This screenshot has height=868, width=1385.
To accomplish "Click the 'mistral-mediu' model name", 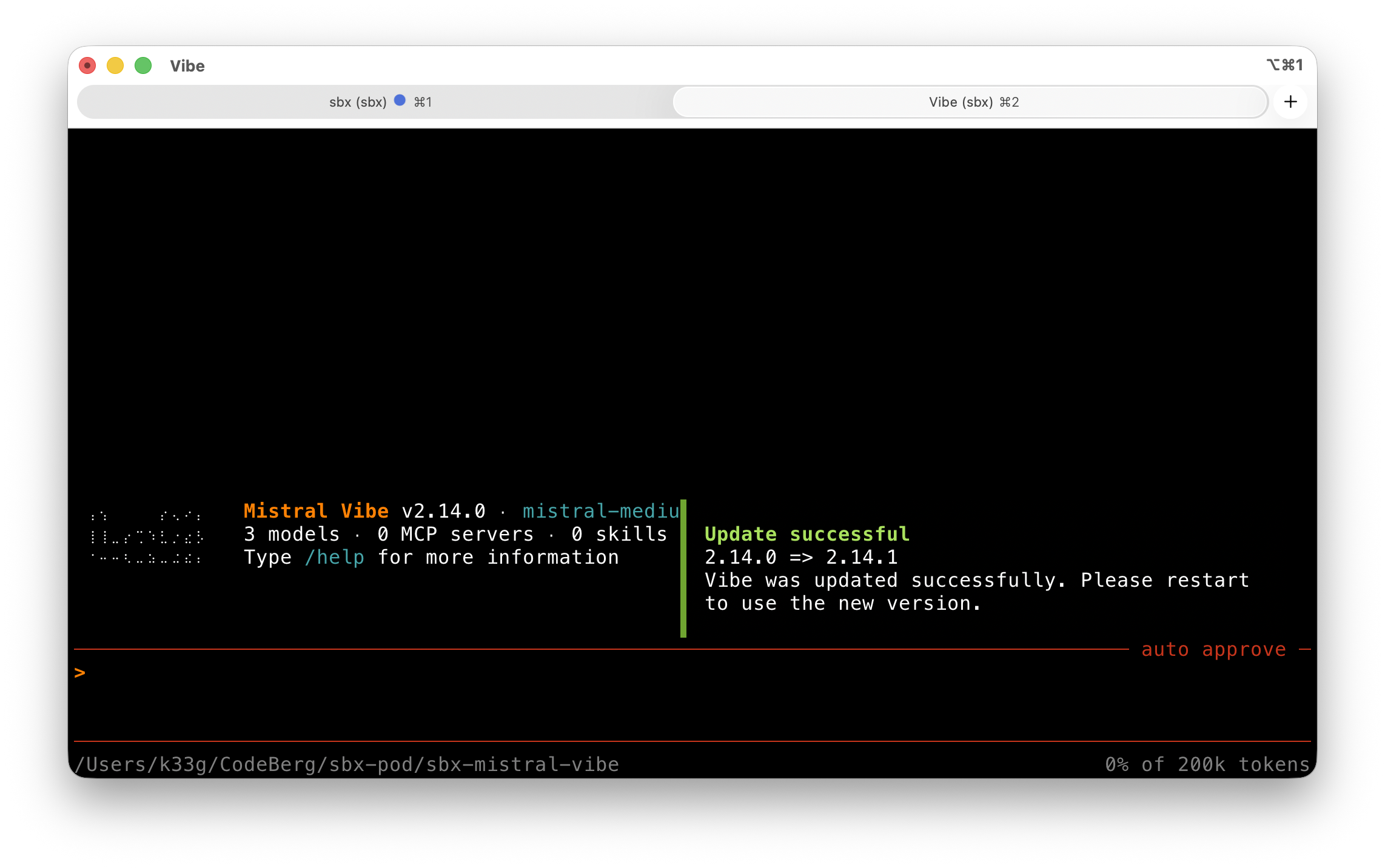I will tap(601, 511).
